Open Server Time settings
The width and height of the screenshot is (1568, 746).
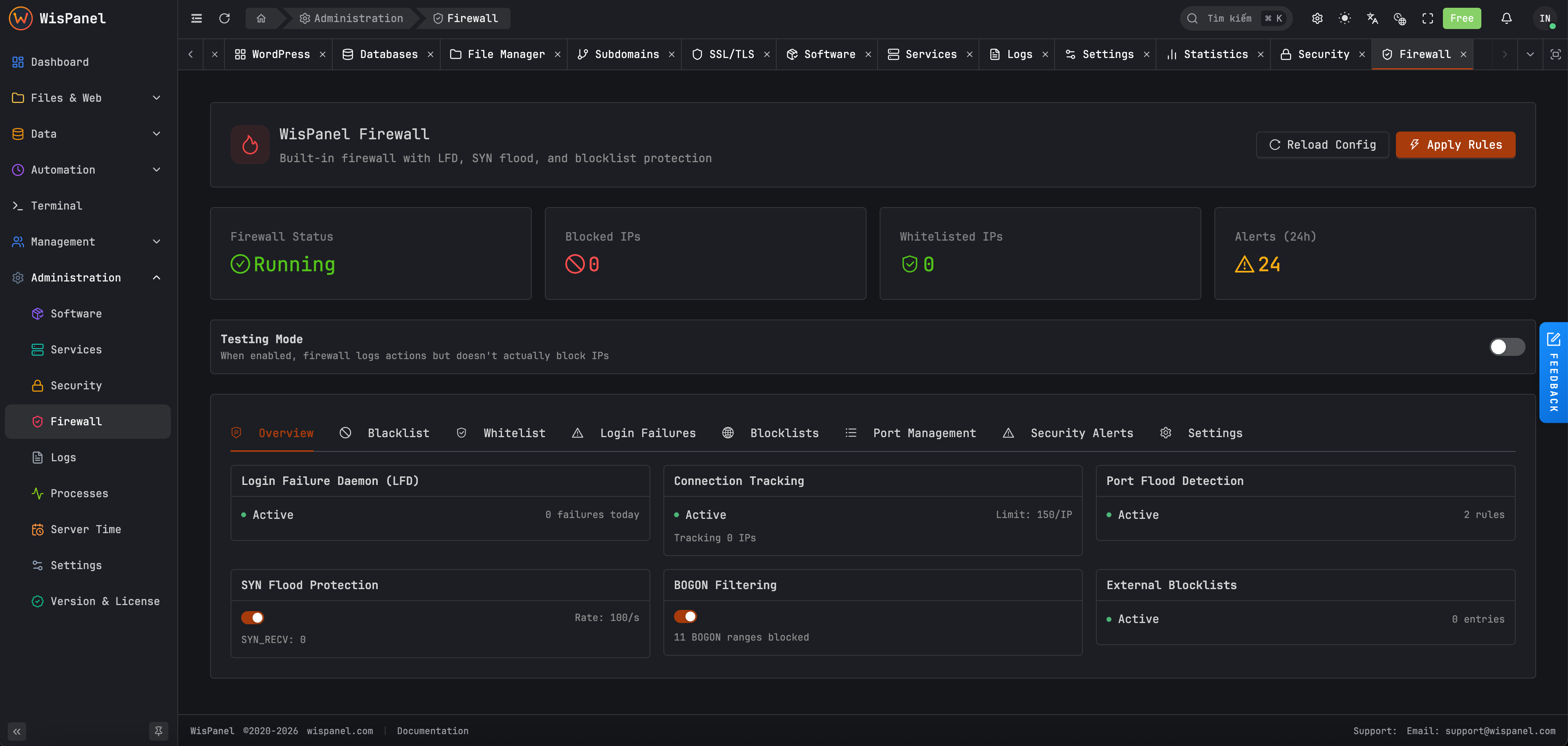click(85, 529)
